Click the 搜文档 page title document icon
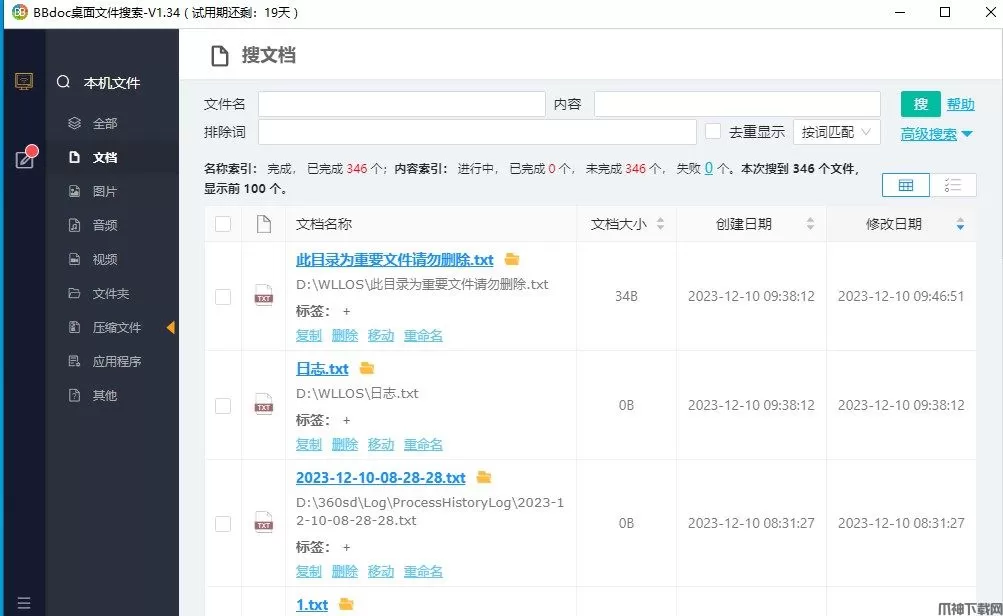 (x=219, y=56)
